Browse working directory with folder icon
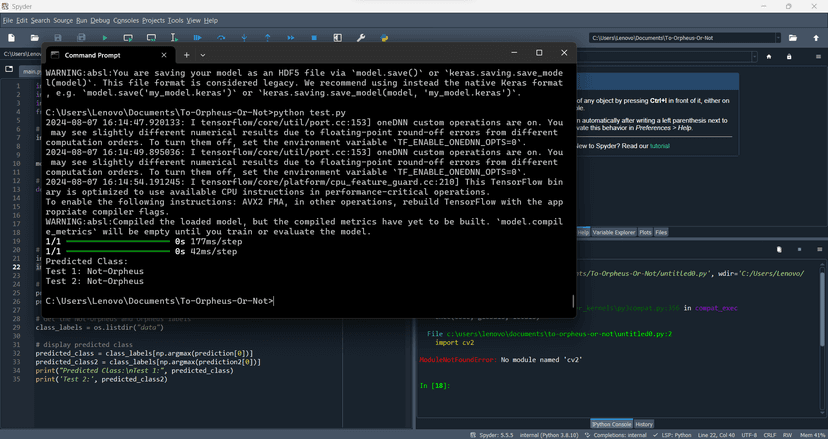Image resolution: width=828 pixels, height=439 pixels. coord(793,38)
